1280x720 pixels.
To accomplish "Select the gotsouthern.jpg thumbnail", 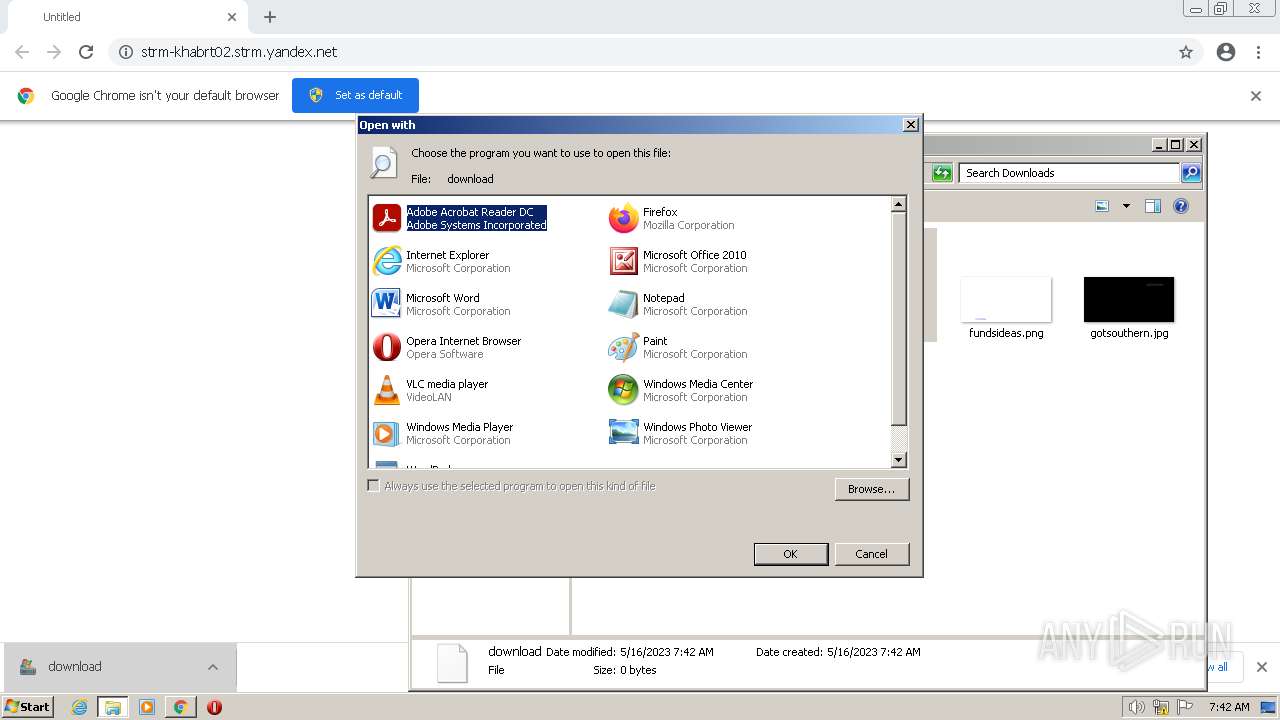I will tap(1129, 300).
